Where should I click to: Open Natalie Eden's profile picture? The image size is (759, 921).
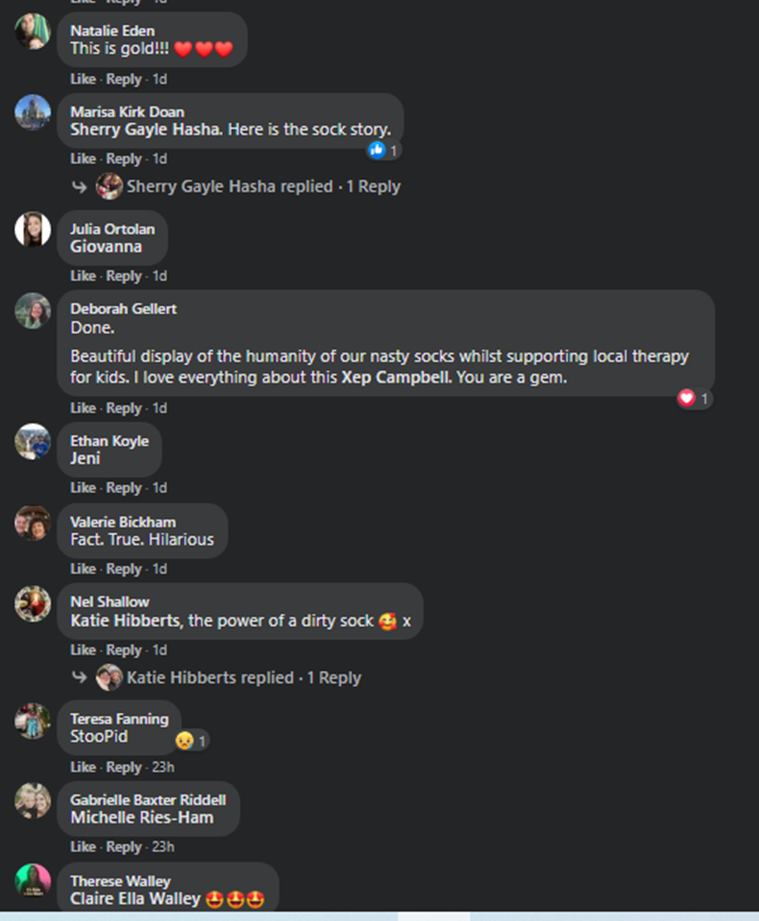click(x=33, y=32)
